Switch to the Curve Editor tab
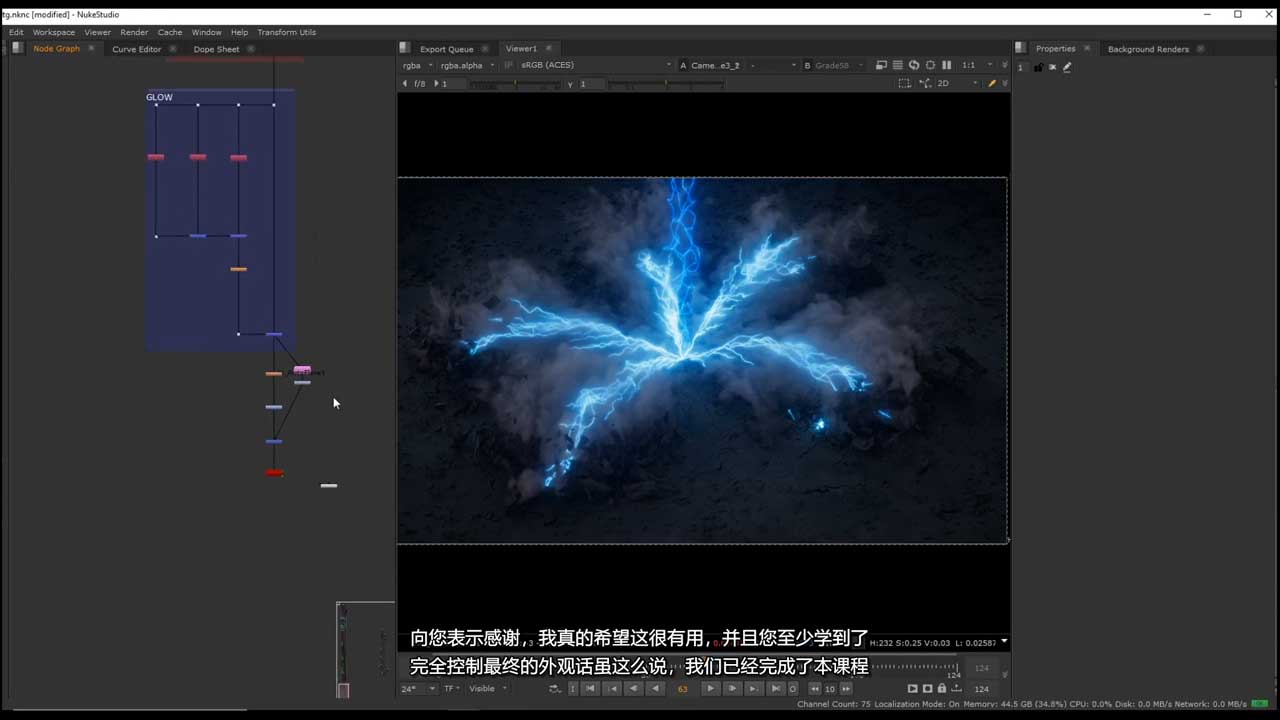The width and height of the screenshot is (1280, 720). [x=136, y=49]
